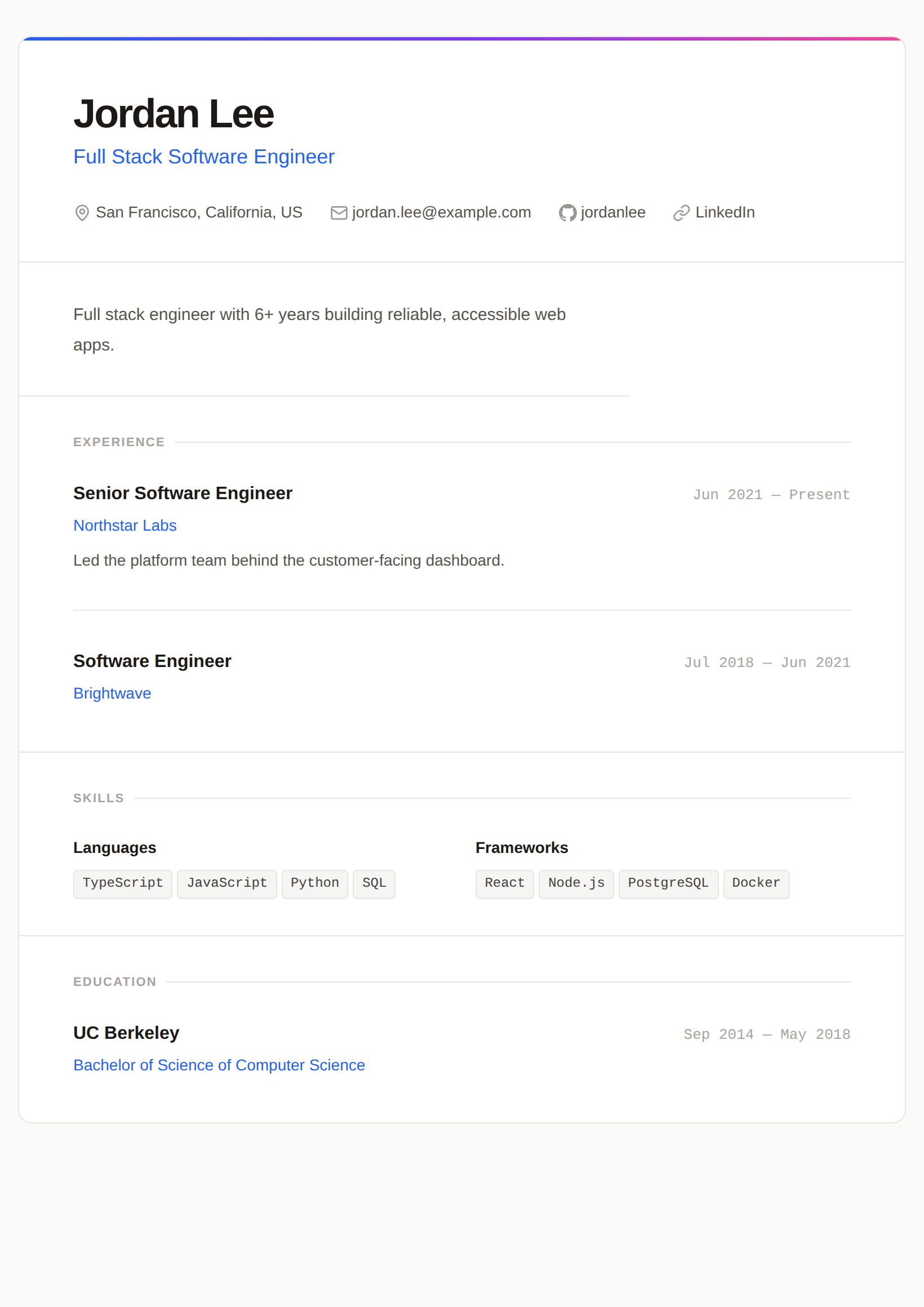Click the Software Engineer title at Brightwave
Viewport: 924px width, 1307px height.
click(x=152, y=661)
